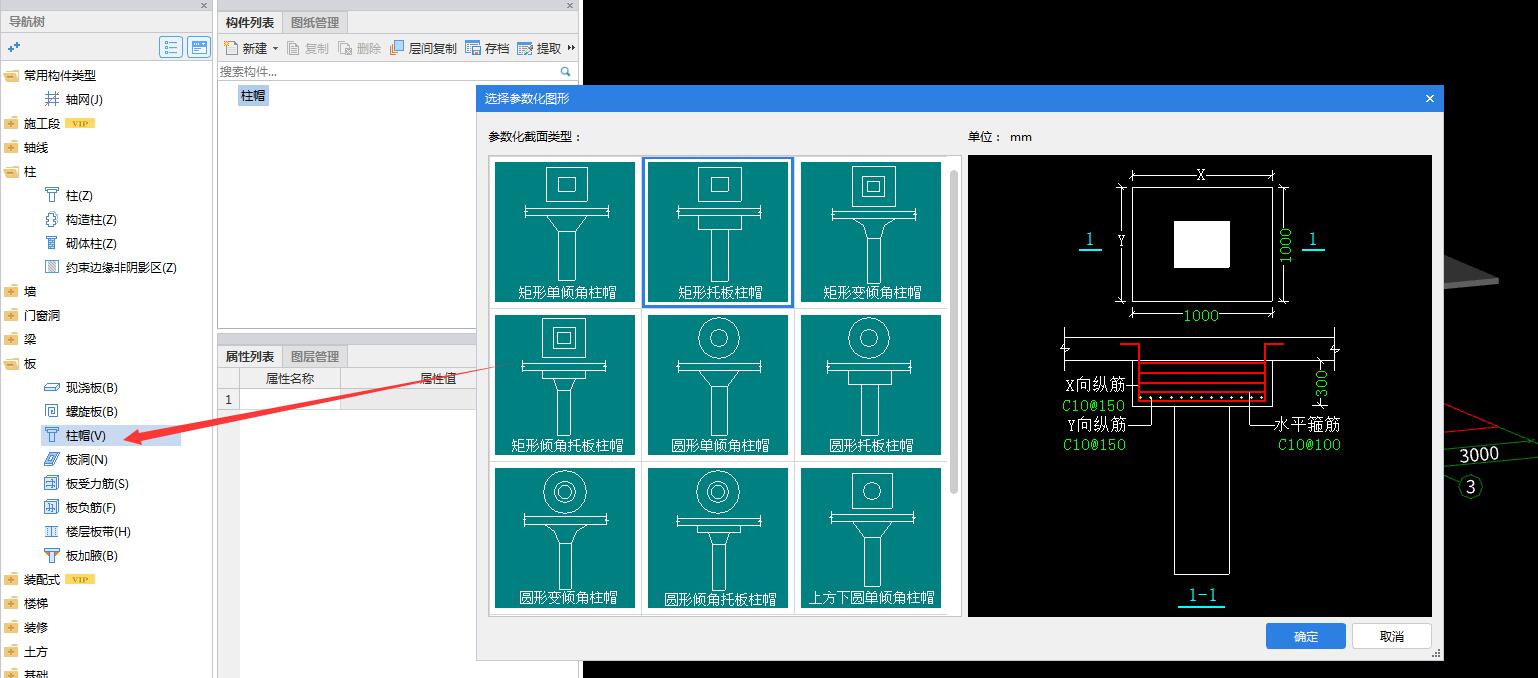This screenshot has height=678, width=1538.
Task: Expand toolbar overflow chevron next to 提取
Action: point(571,47)
